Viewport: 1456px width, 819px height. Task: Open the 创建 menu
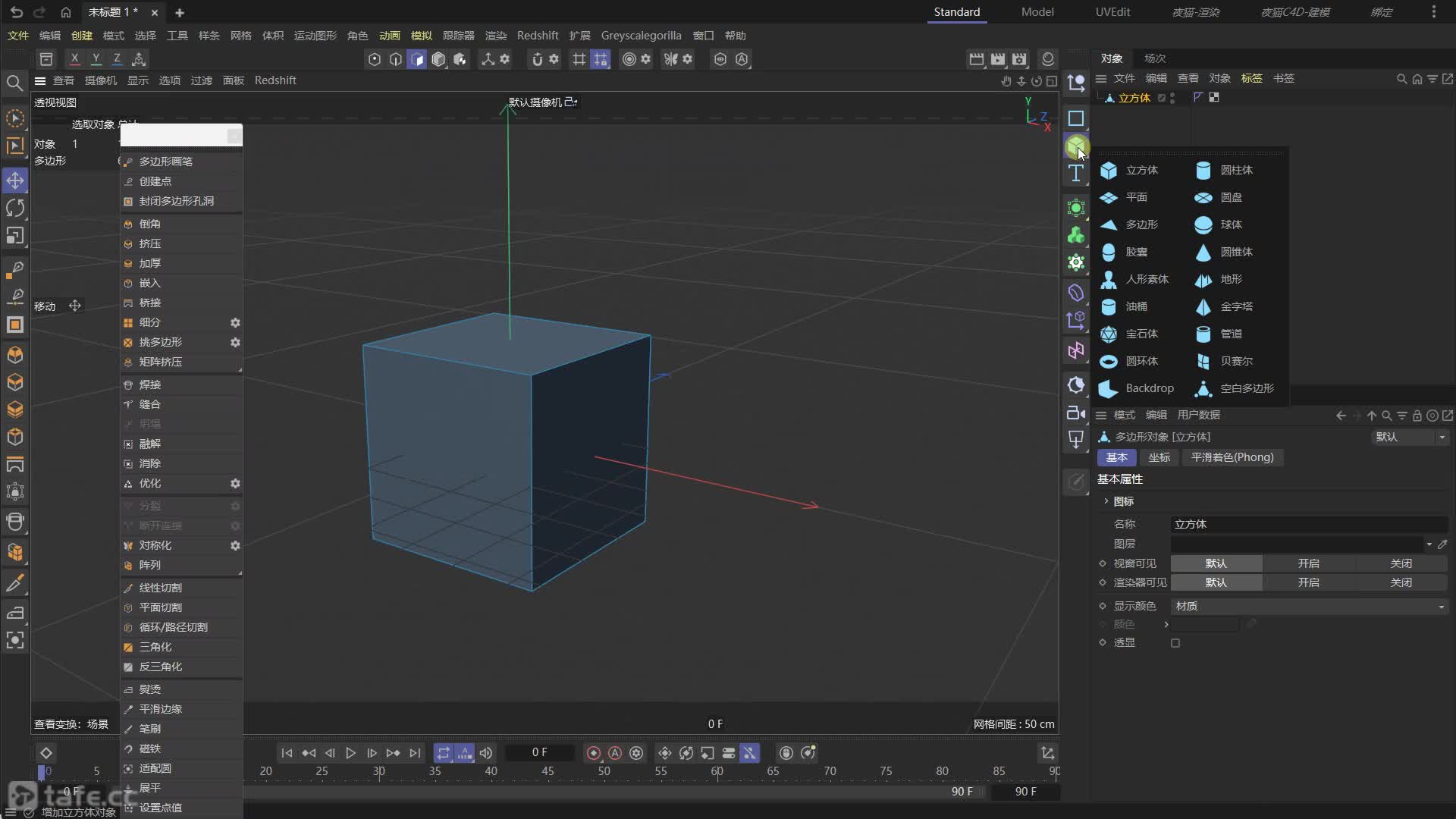tap(82, 36)
